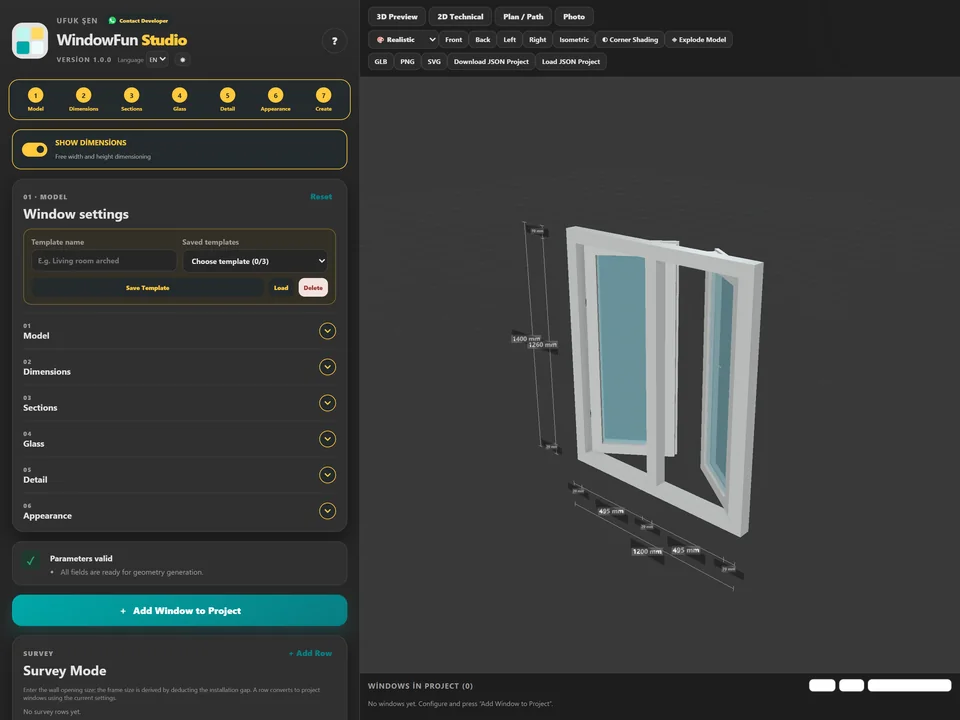Click the Save Template button

click(x=148, y=288)
